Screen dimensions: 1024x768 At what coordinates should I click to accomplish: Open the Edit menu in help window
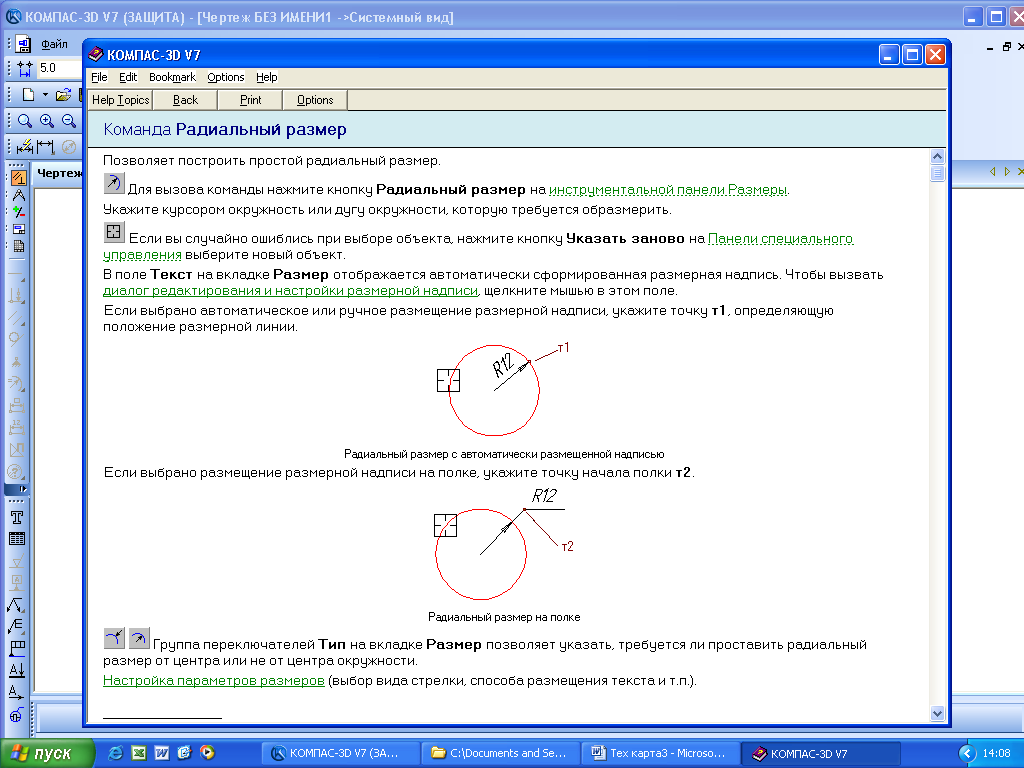128,77
